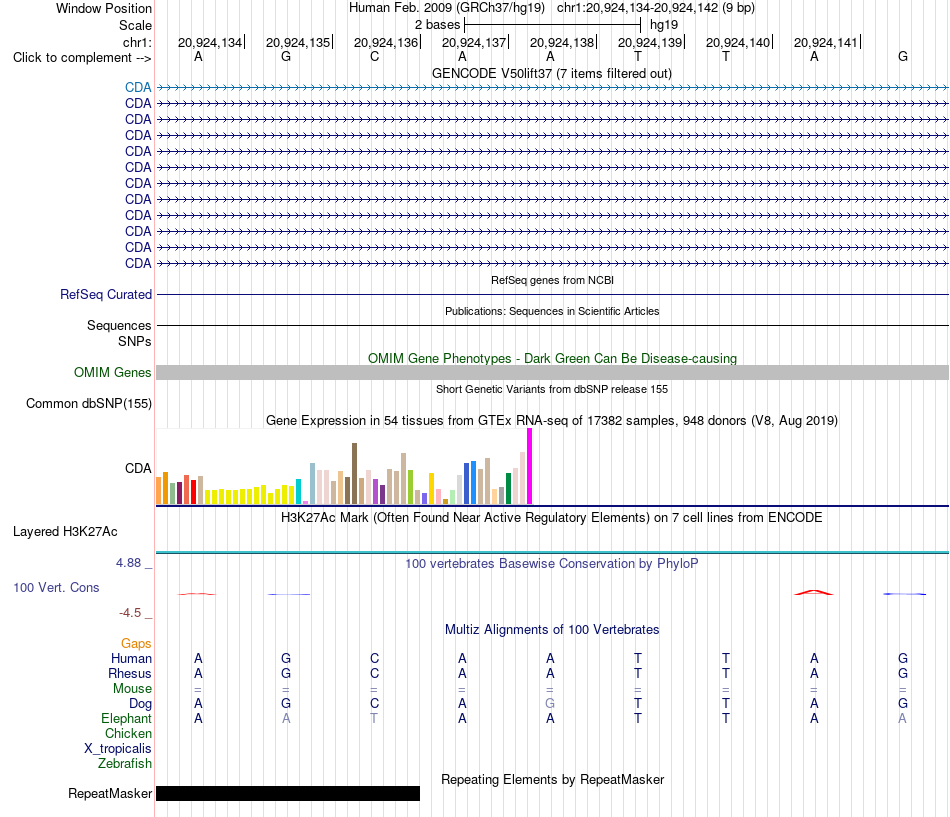950x817 pixels.
Task: Click the 4.88 upper conservation scale value
Action: pyautogui.click(x=128, y=563)
